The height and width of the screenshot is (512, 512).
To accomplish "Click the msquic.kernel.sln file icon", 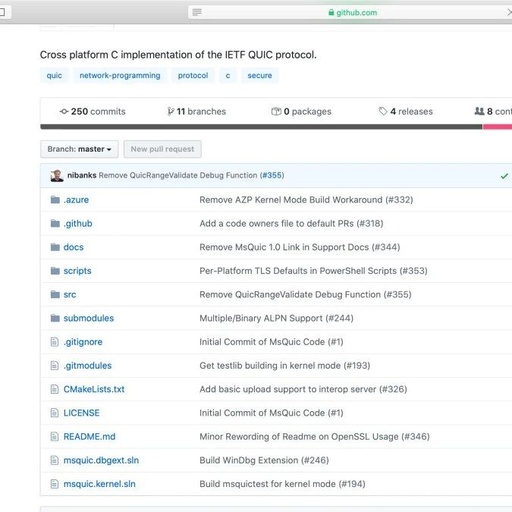I will click(54, 484).
